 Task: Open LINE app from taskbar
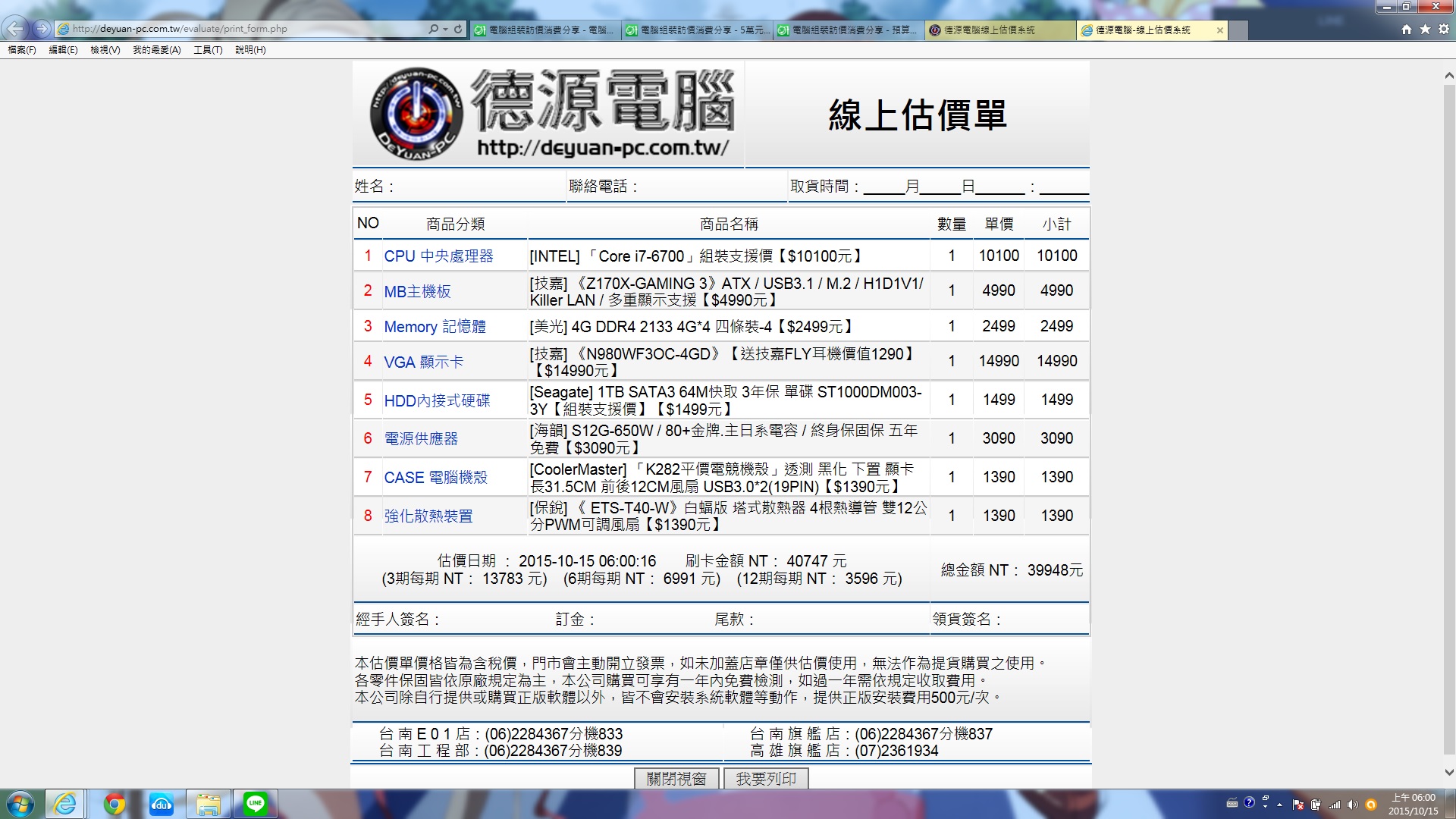(x=256, y=804)
